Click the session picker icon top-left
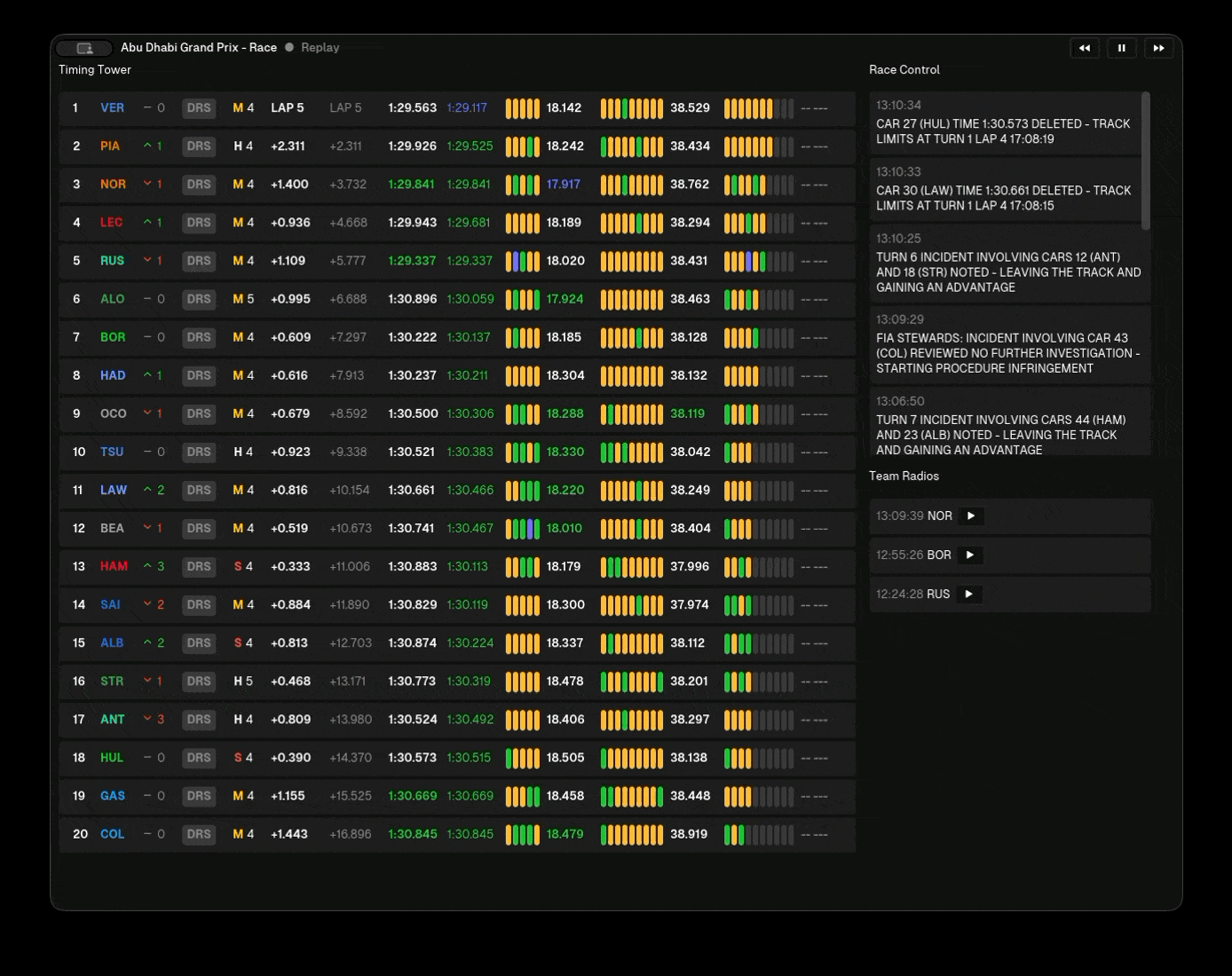This screenshot has width=1232, height=976. point(84,48)
